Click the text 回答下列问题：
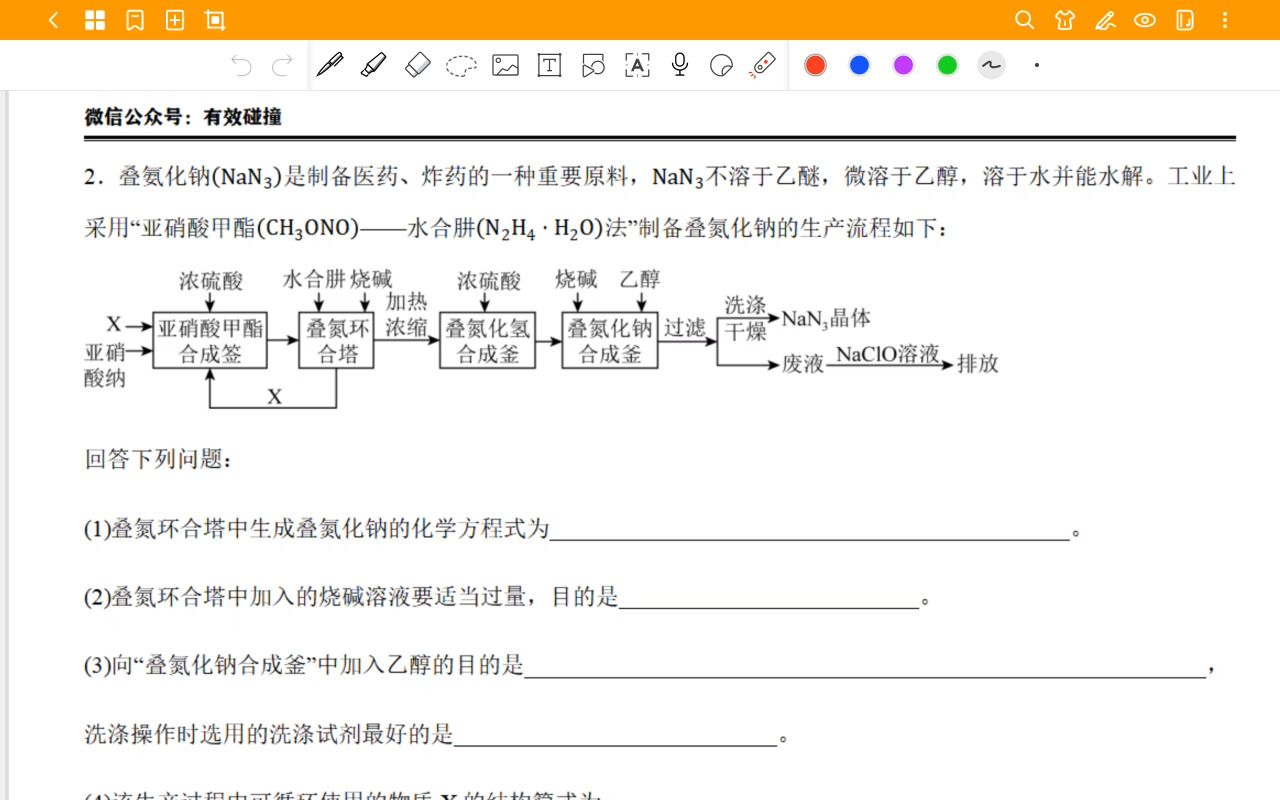This screenshot has height=800, width=1280. [x=160, y=459]
